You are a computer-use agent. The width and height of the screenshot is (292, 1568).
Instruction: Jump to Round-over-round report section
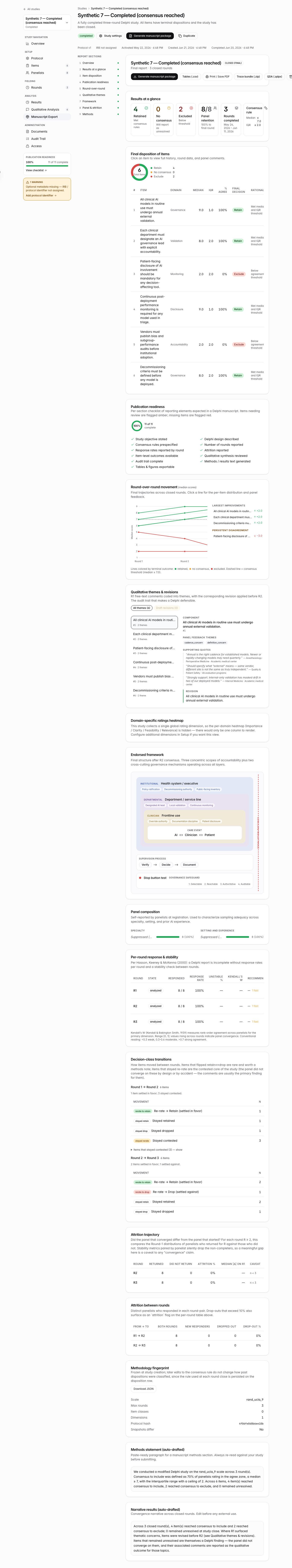[x=94, y=88]
